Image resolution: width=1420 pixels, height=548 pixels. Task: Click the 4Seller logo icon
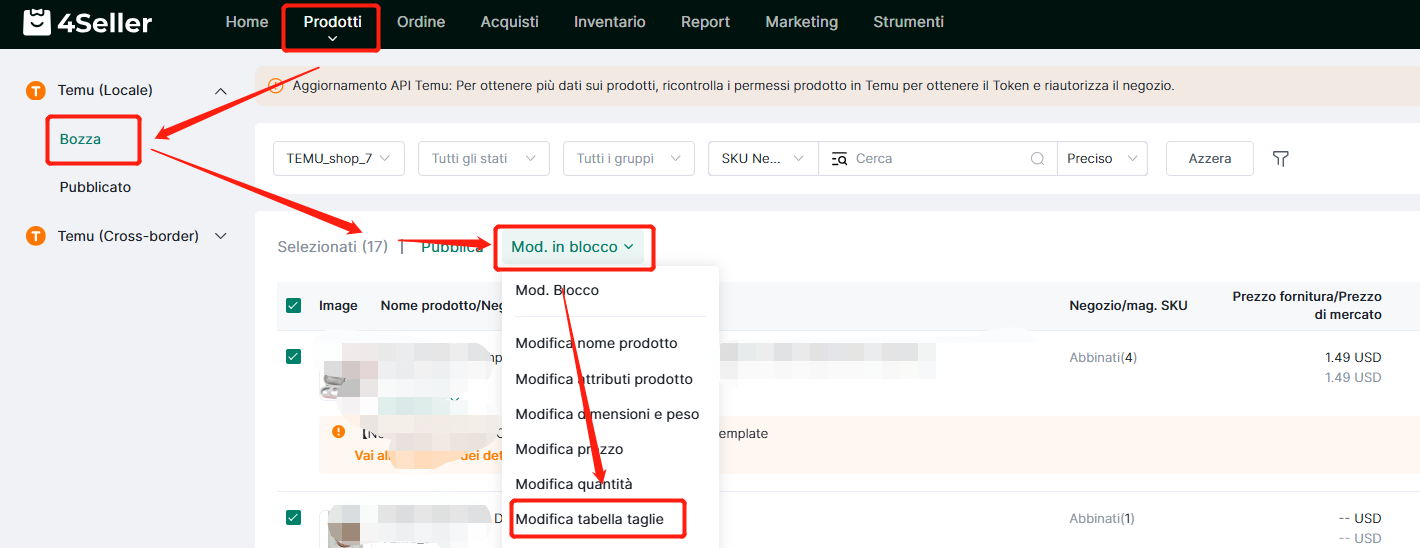pos(37,22)
